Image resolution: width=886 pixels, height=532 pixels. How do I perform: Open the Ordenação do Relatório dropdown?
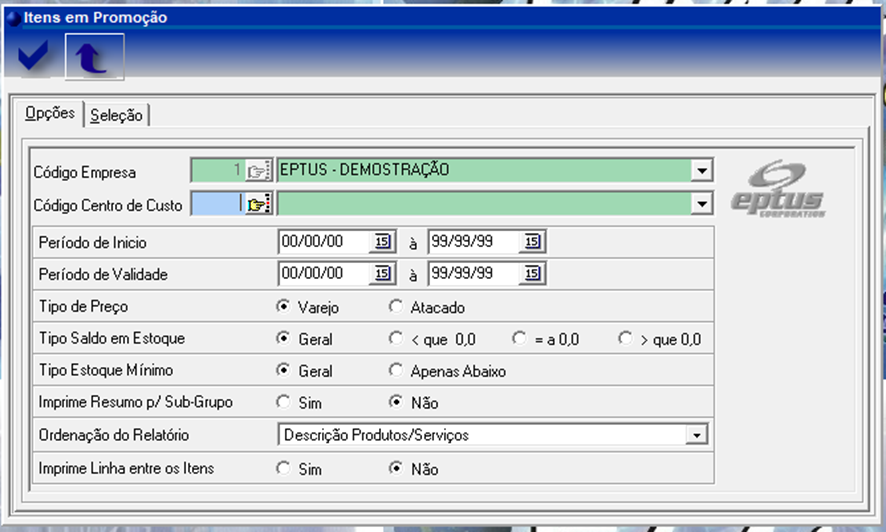[693, 436]
